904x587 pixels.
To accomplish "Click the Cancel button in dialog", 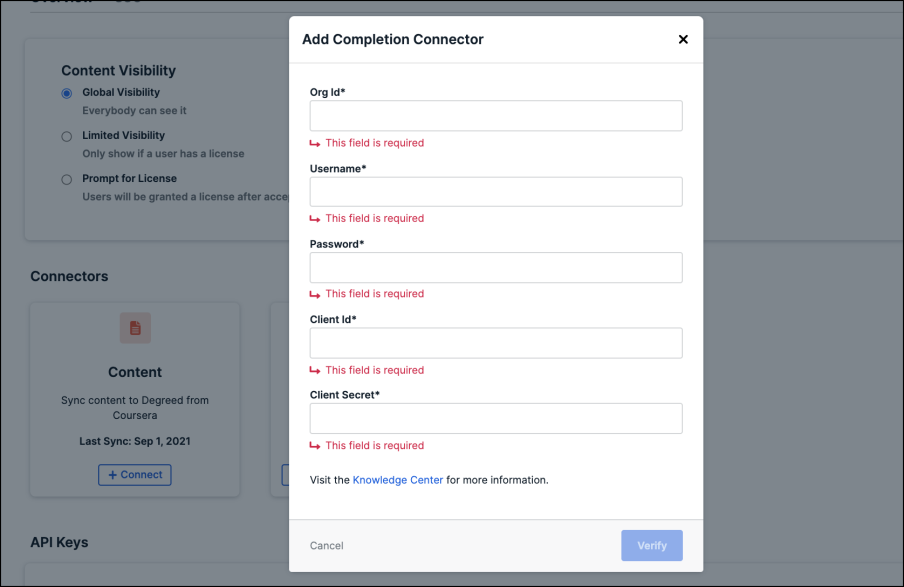I will (x=326, y=545).
